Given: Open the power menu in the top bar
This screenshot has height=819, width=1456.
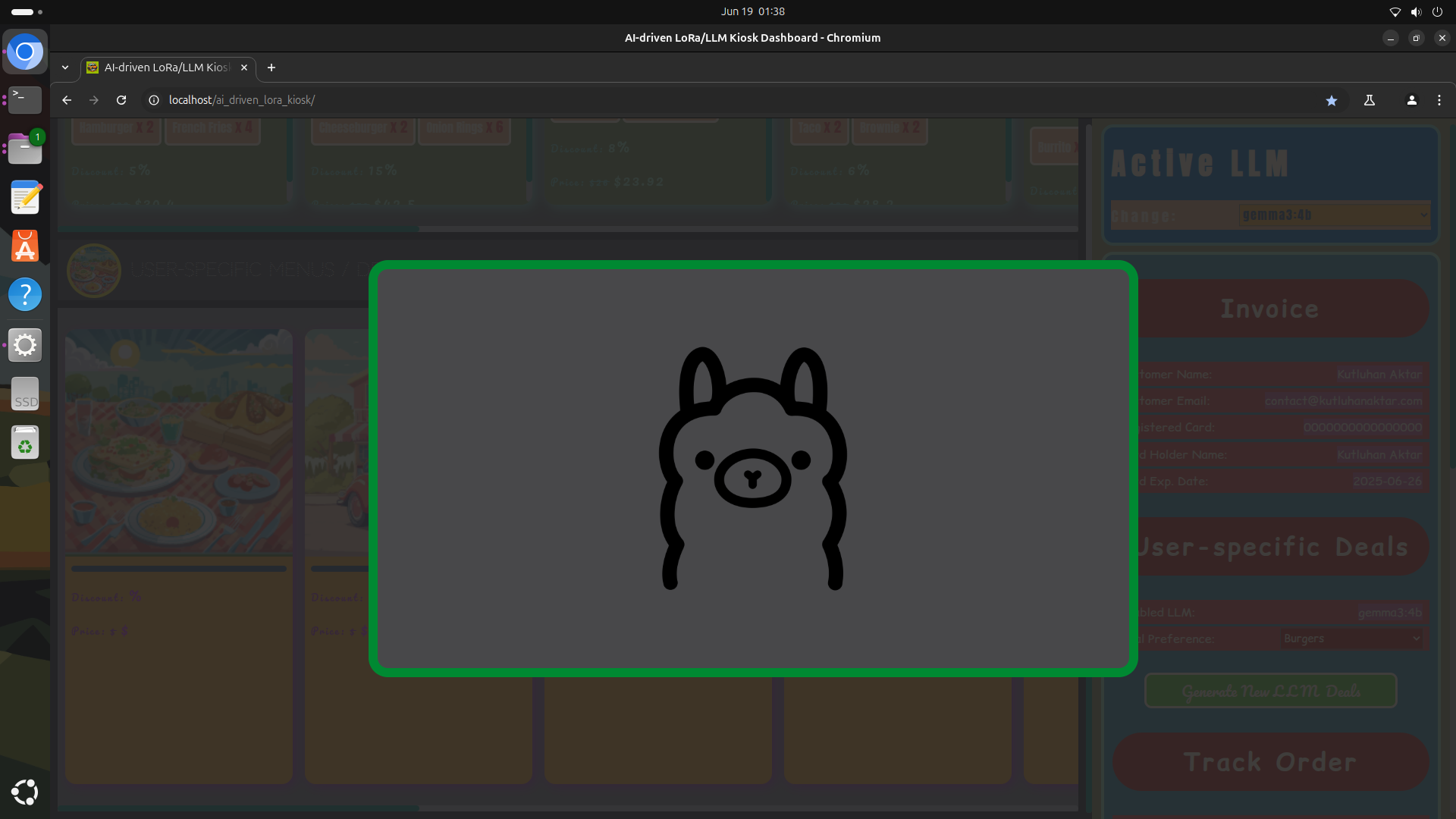Looking at the screenshot, I should pyautogui.click(x=1437, y=12).
